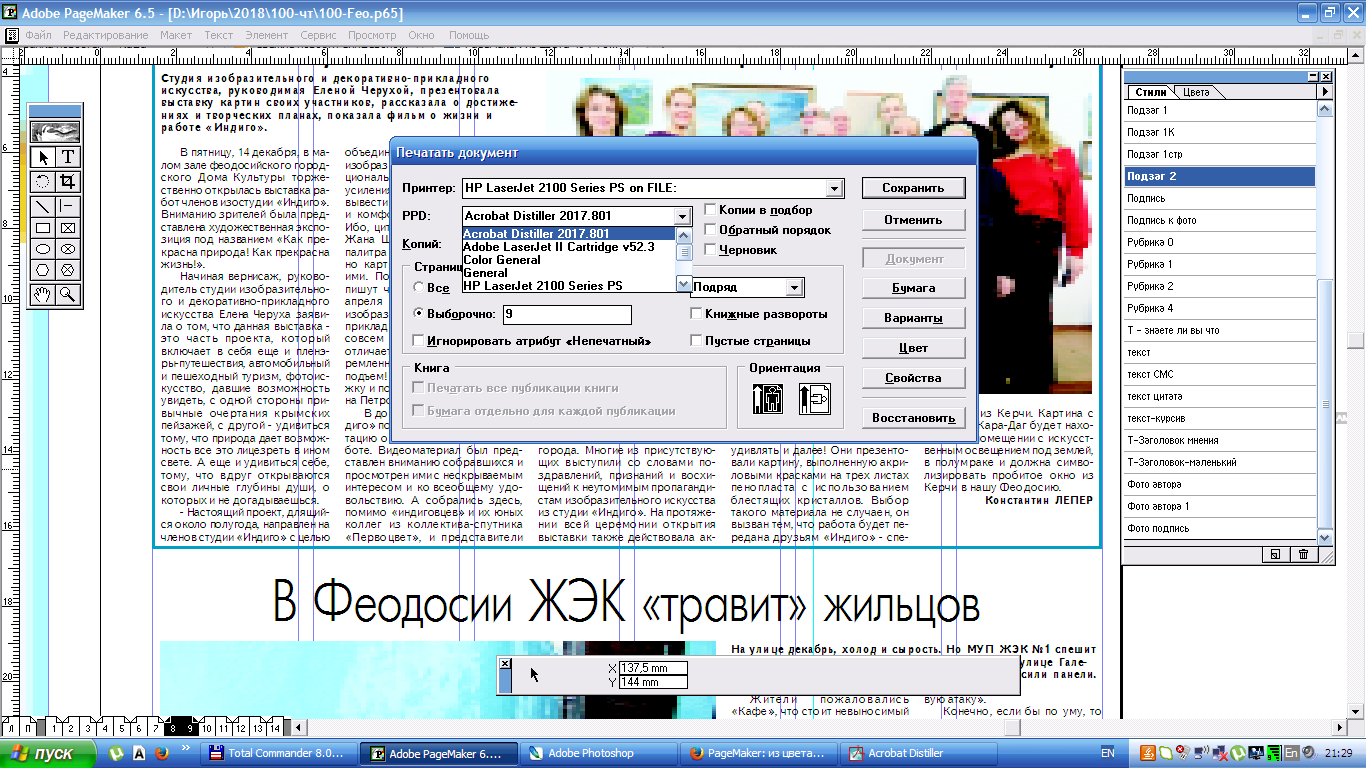Toggle 'Пустые страницы' checkbox
This screenshot has width=1366, height=768.
tap(696, 341)
